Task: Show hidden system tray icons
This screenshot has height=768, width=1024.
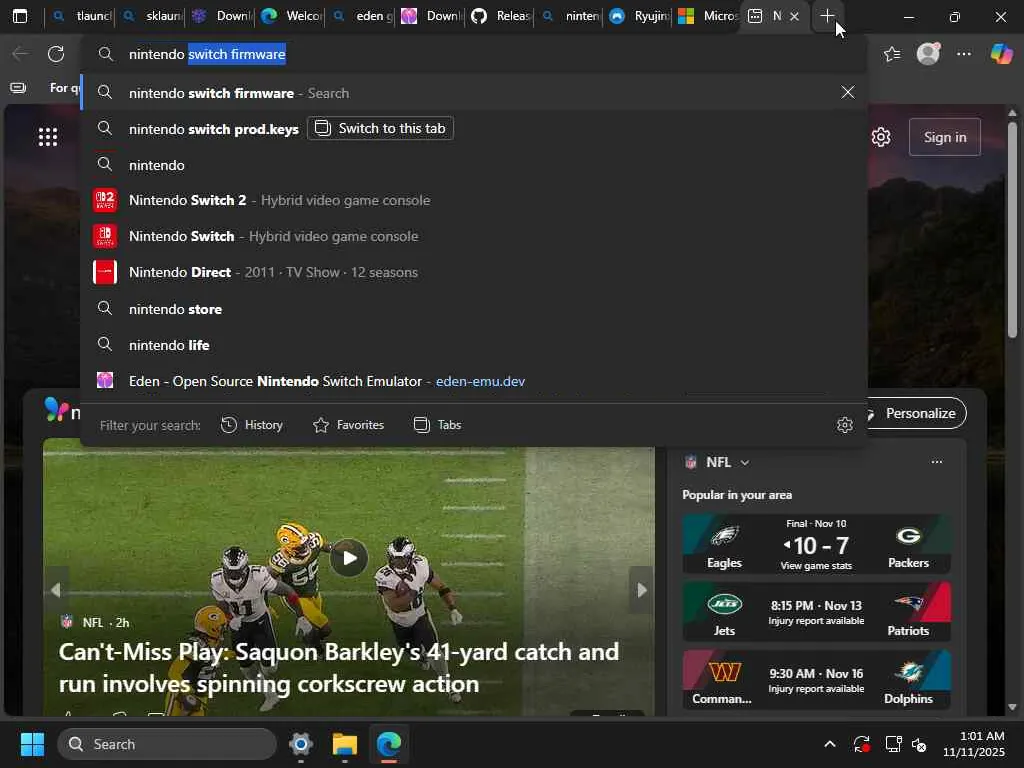Action: [829, 744]
